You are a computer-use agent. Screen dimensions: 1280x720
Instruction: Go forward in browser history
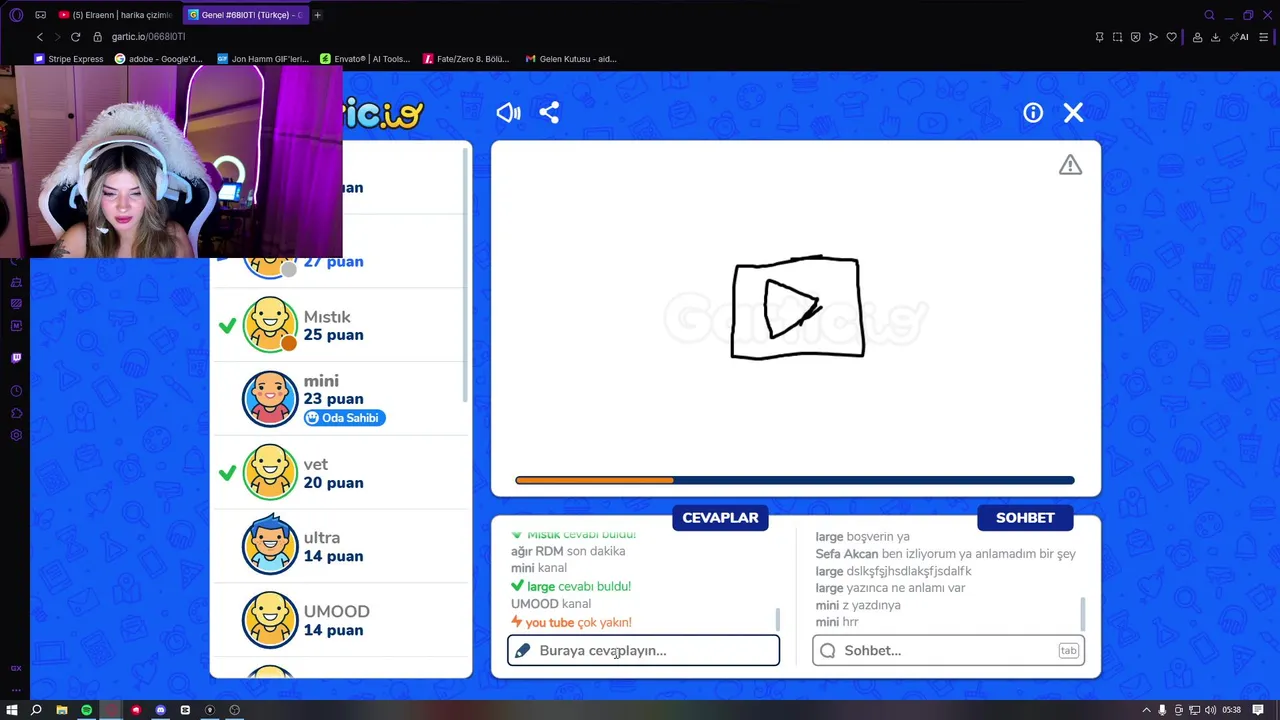pos(57,37)
